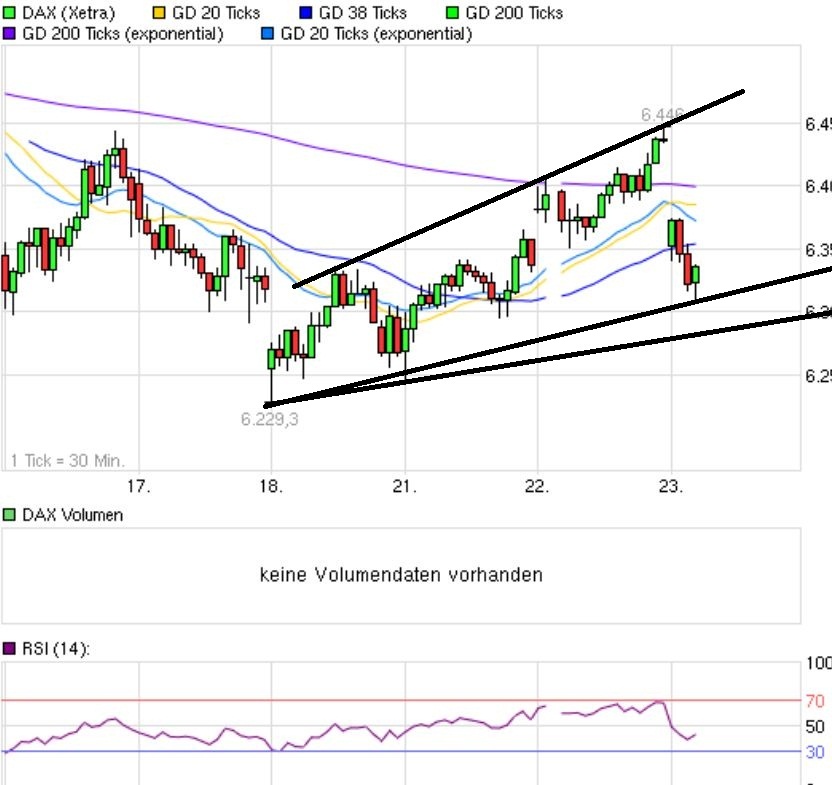Click the DAX Volumen legend square
This screenshot has height=785, width=832.
pos(8,514)
